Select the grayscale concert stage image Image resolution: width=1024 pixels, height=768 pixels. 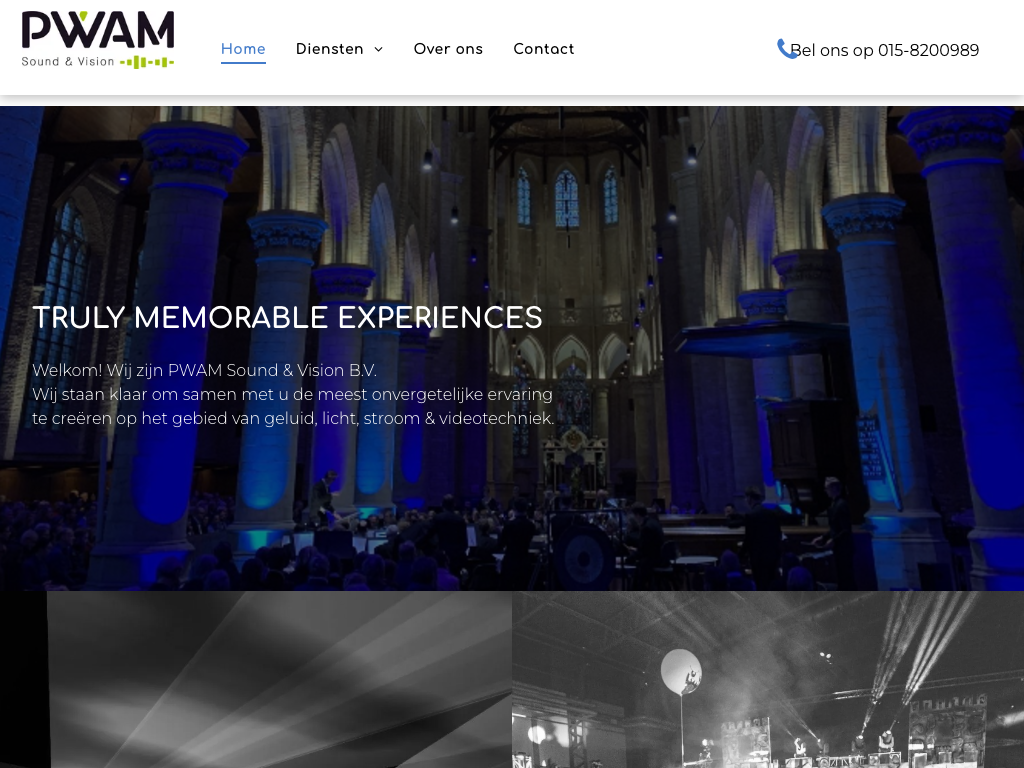(x=768, y=679)
